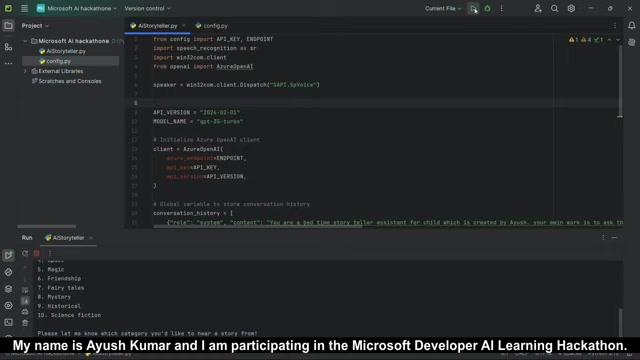Collapse the Microsoft AI hackathone folder
Image resolution: width=640 pixels, height=360 pixels.
point(25,41)
